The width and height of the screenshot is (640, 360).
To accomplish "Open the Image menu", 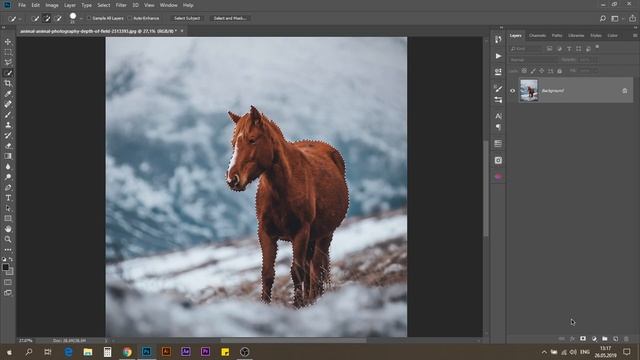I will (52, 5).
